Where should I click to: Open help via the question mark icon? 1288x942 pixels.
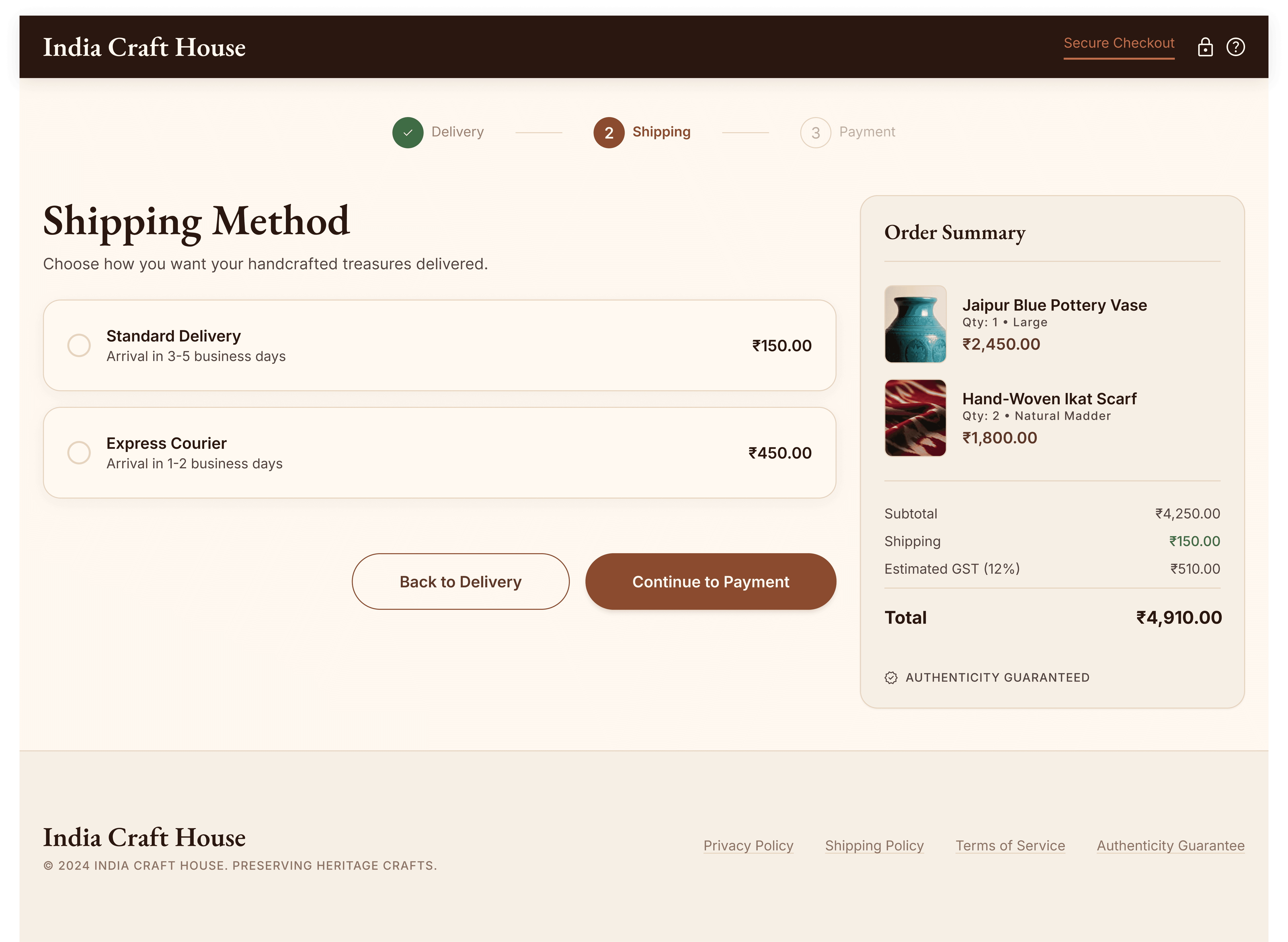click(x=1235, y=47)
